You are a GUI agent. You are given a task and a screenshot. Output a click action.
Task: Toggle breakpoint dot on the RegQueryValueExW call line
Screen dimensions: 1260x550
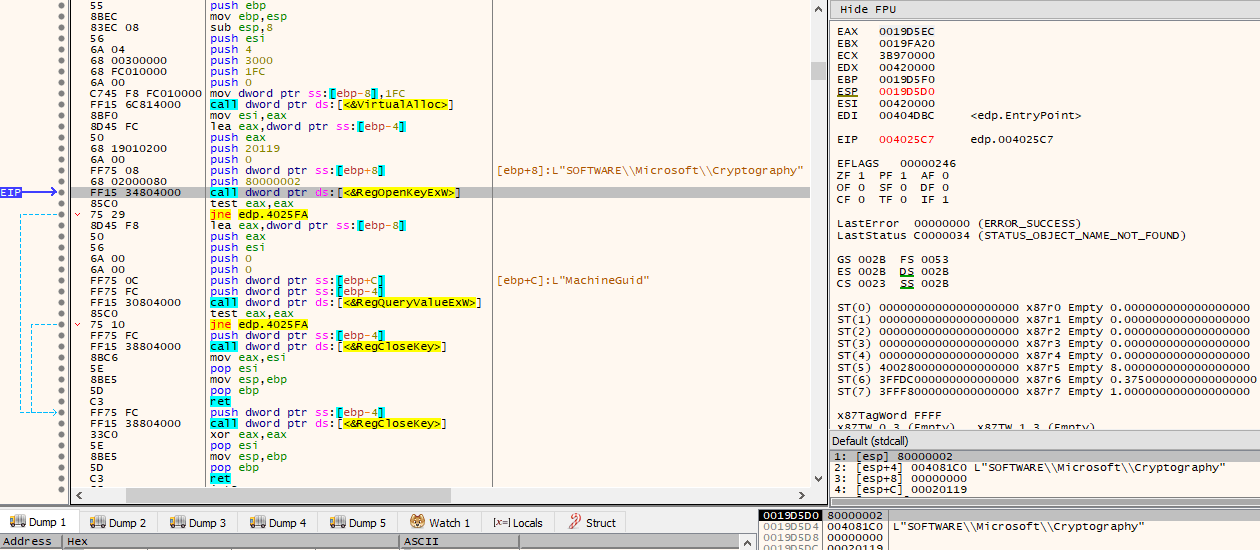[x=63, y=302]
